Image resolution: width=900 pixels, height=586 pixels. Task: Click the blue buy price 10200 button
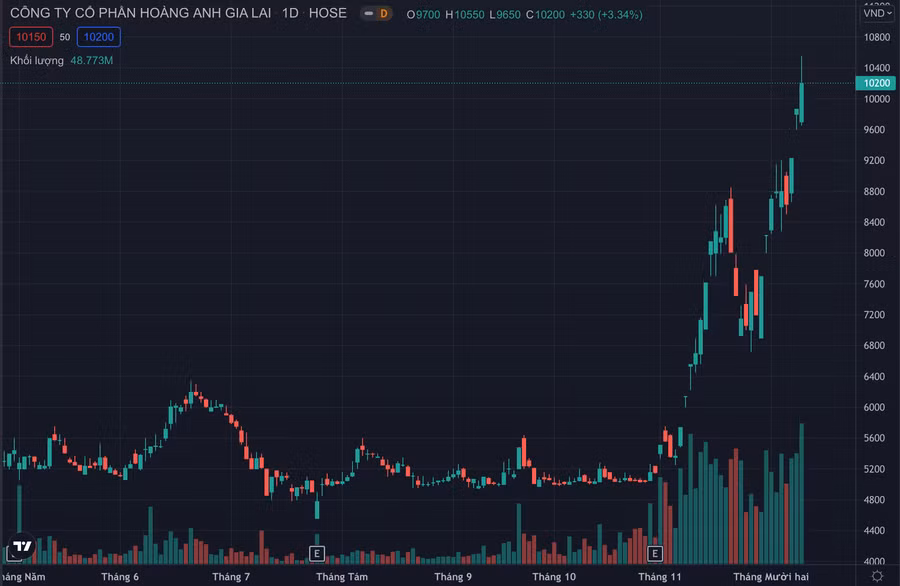pyautogui.click(x=98, y=37)
